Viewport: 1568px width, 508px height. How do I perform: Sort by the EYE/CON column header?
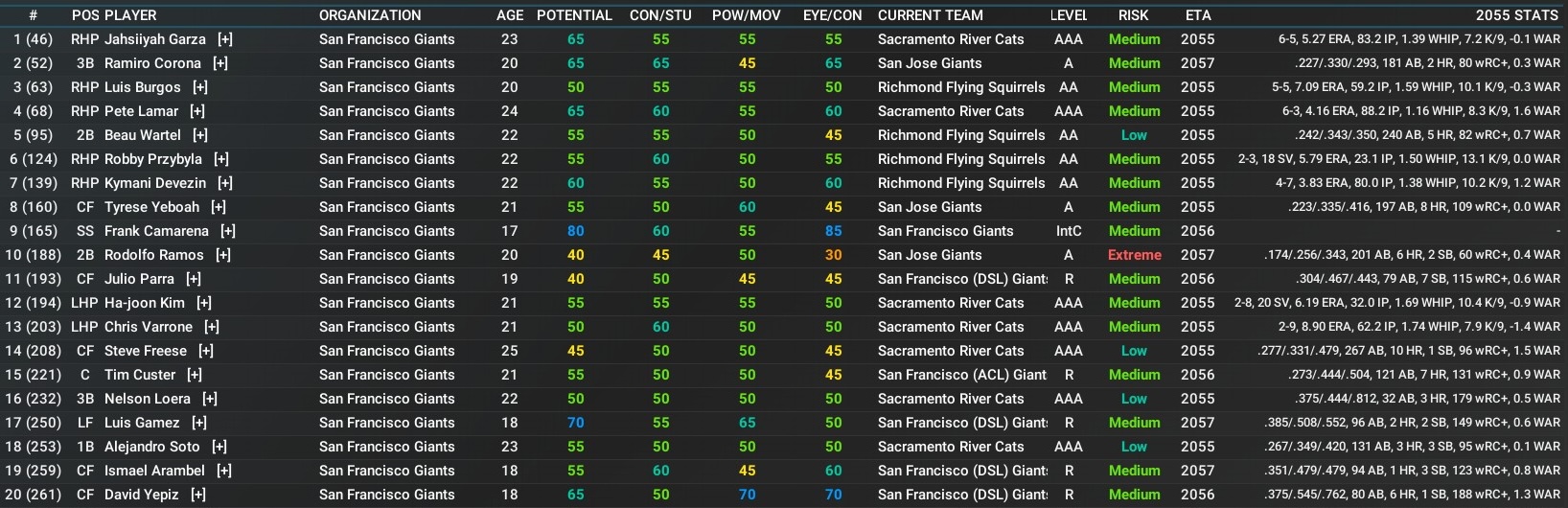click(832, 15)
